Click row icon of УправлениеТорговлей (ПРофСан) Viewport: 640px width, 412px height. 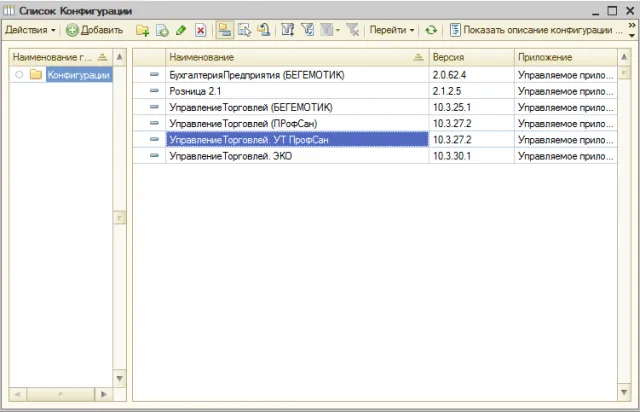click(154, 122)
